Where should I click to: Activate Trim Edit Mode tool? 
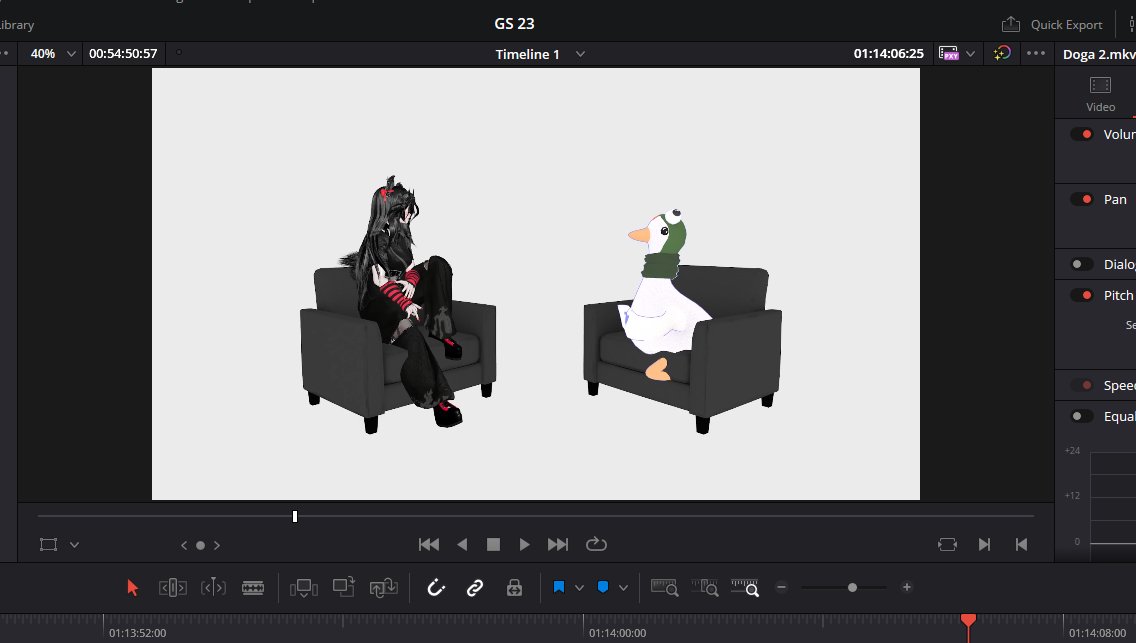(172, 587)
